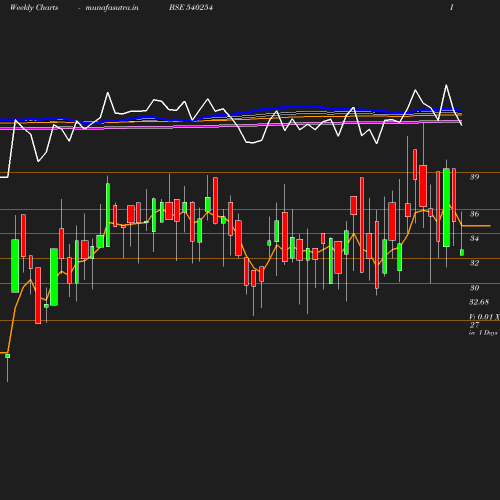Click the 'in 1 Days' text
Viewport: 500px width, 500px height.
(483, 333)
